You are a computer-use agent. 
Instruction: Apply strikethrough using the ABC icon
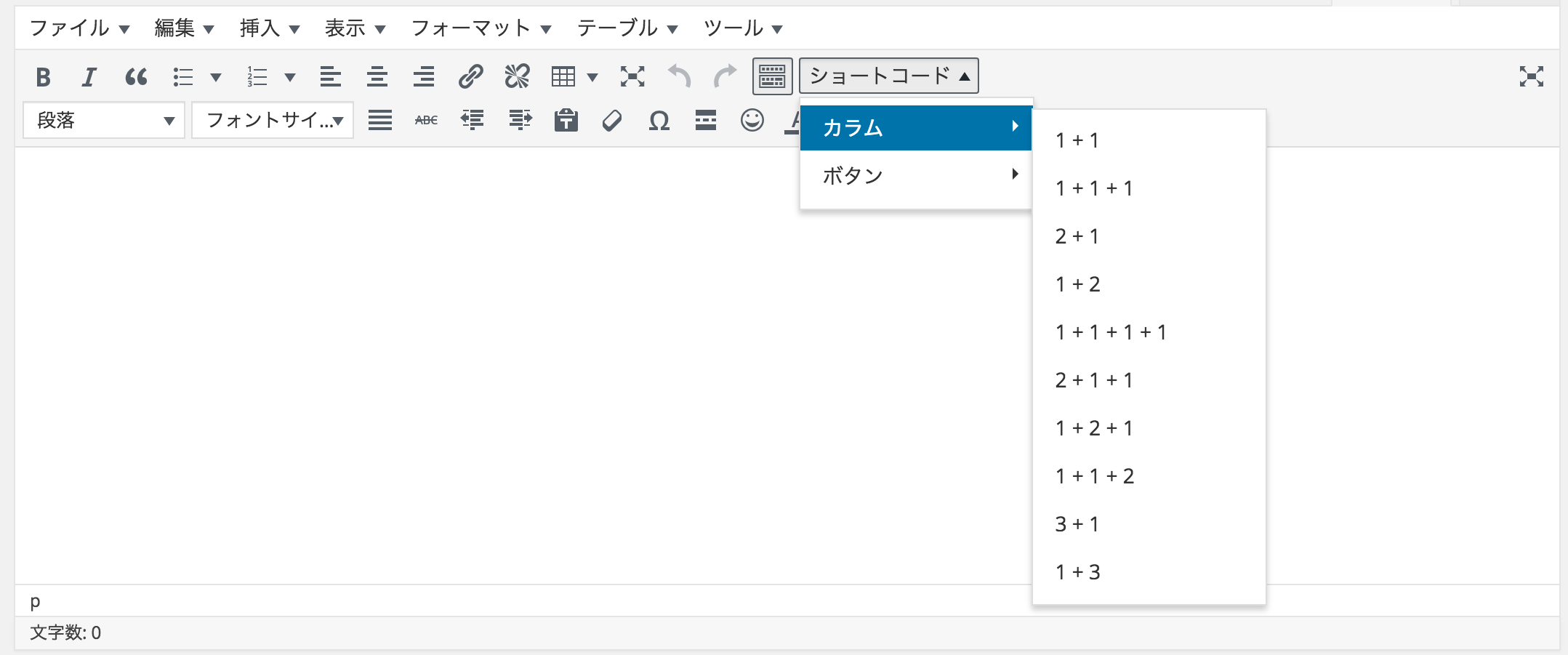[426, 120]
